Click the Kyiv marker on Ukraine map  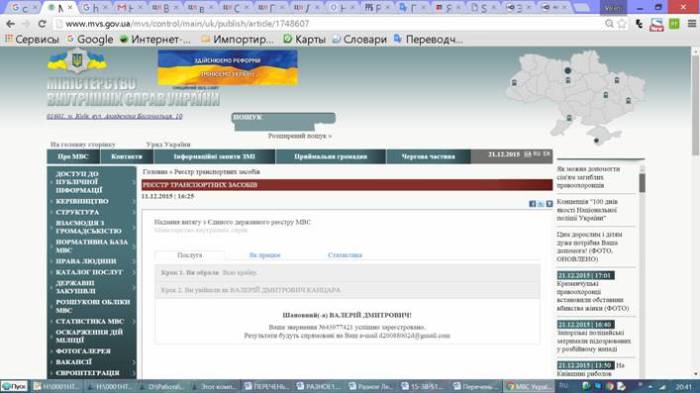point(567,71)
